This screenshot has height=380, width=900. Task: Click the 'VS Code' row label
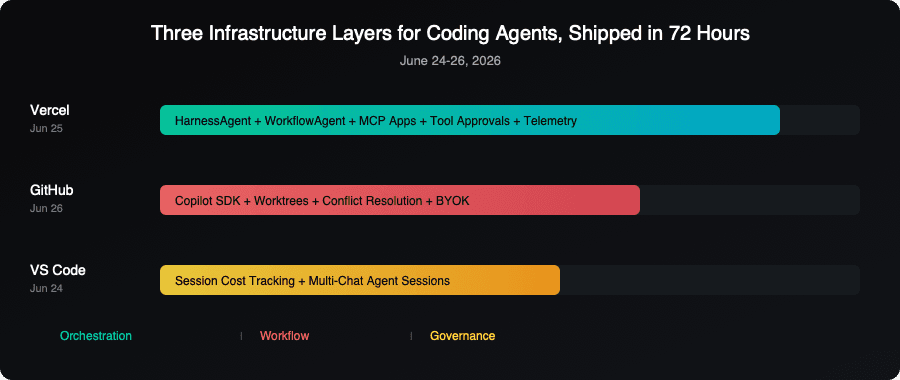57,270
